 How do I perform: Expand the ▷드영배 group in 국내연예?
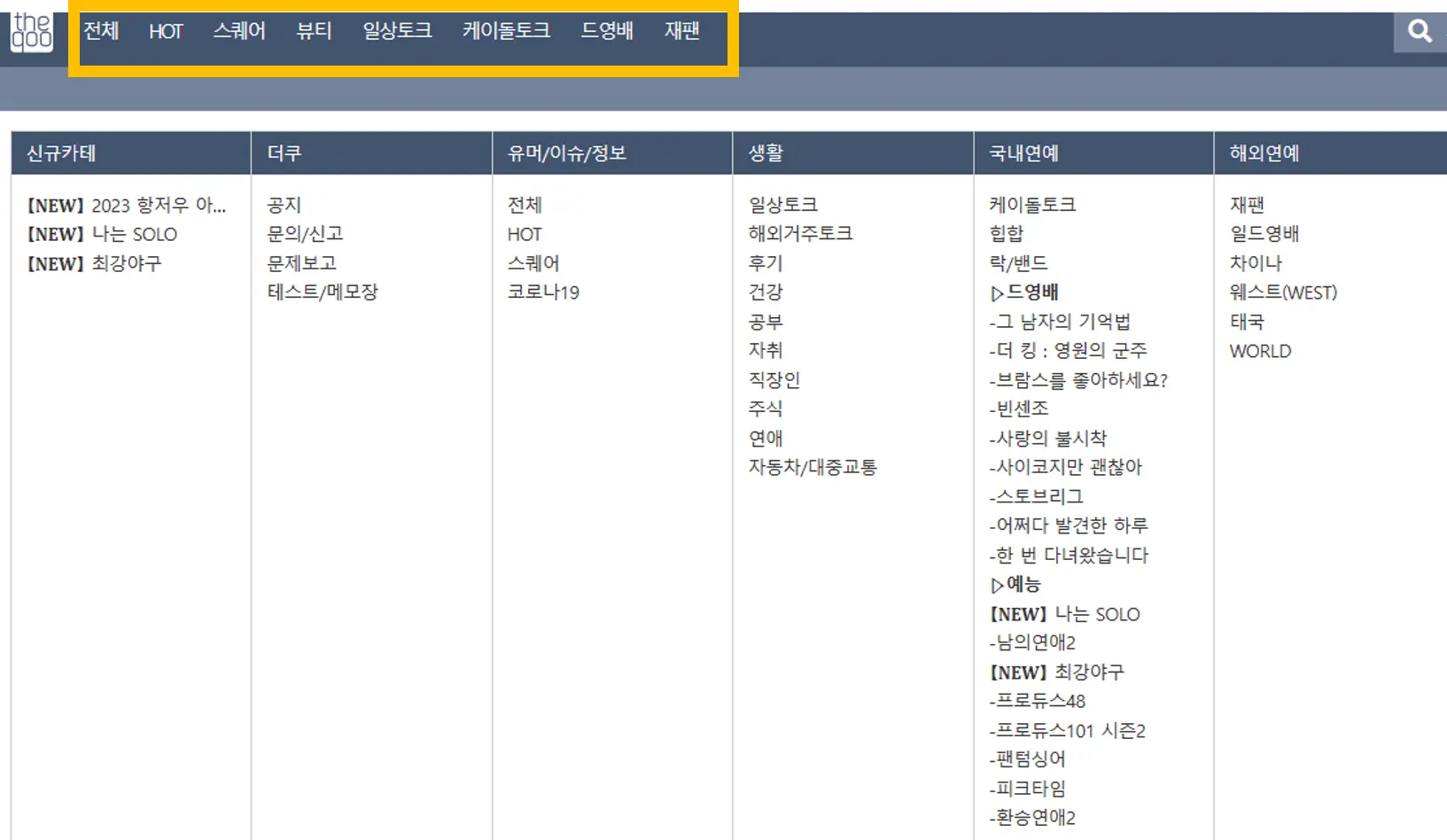[1024, 292]
